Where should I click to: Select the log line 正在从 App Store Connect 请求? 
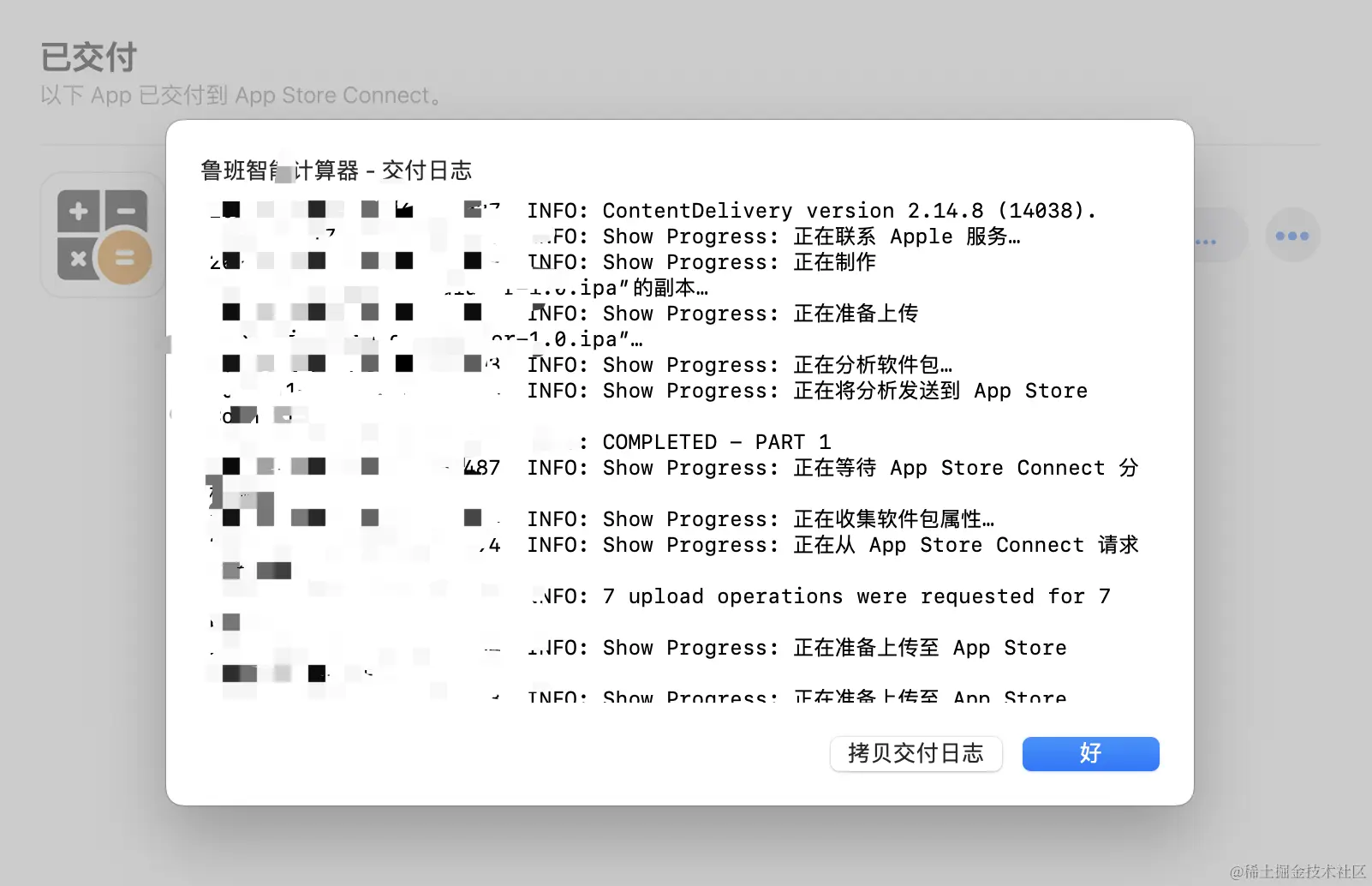pyautogui.click(x=832, y=545)
